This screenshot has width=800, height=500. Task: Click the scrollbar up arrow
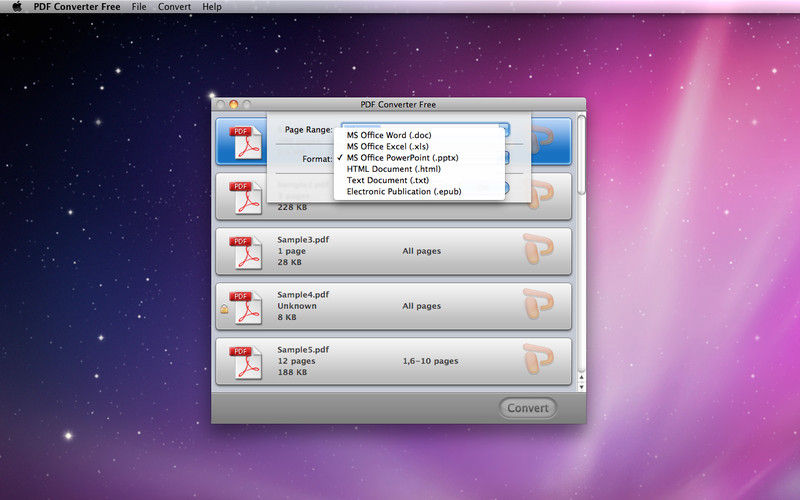pos(581,378)
